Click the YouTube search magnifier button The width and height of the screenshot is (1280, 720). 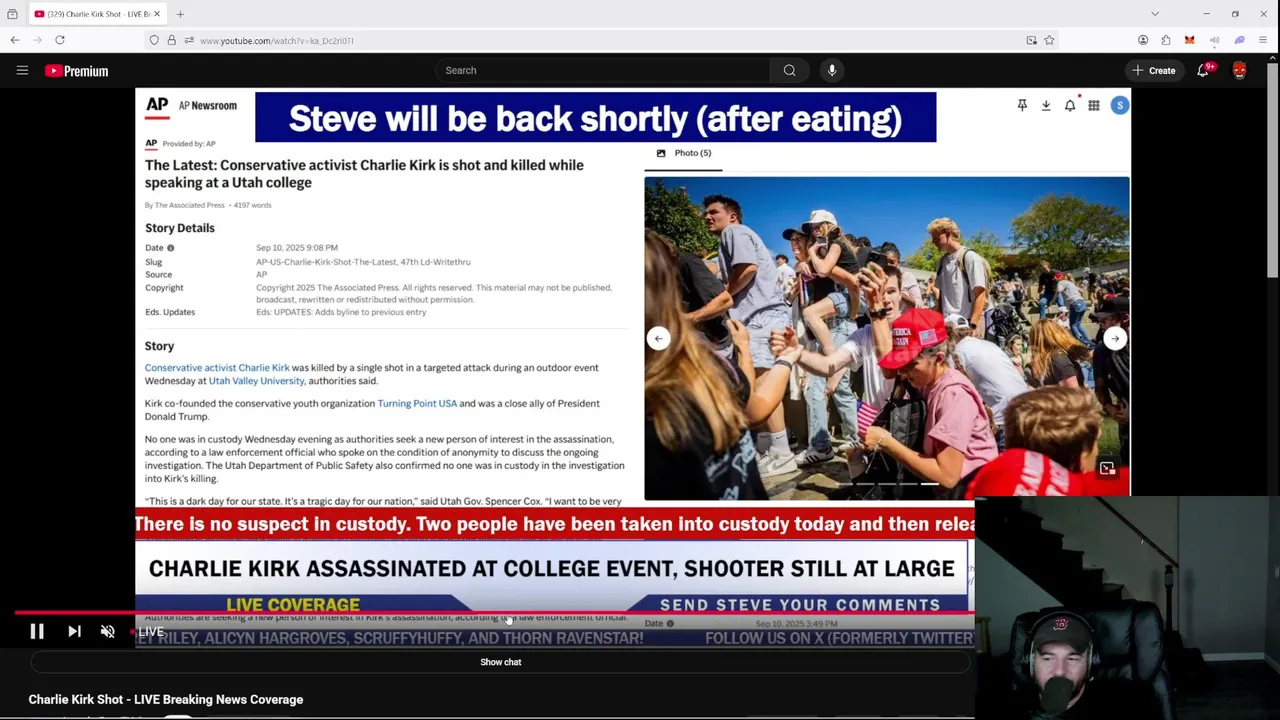(790, 70)
